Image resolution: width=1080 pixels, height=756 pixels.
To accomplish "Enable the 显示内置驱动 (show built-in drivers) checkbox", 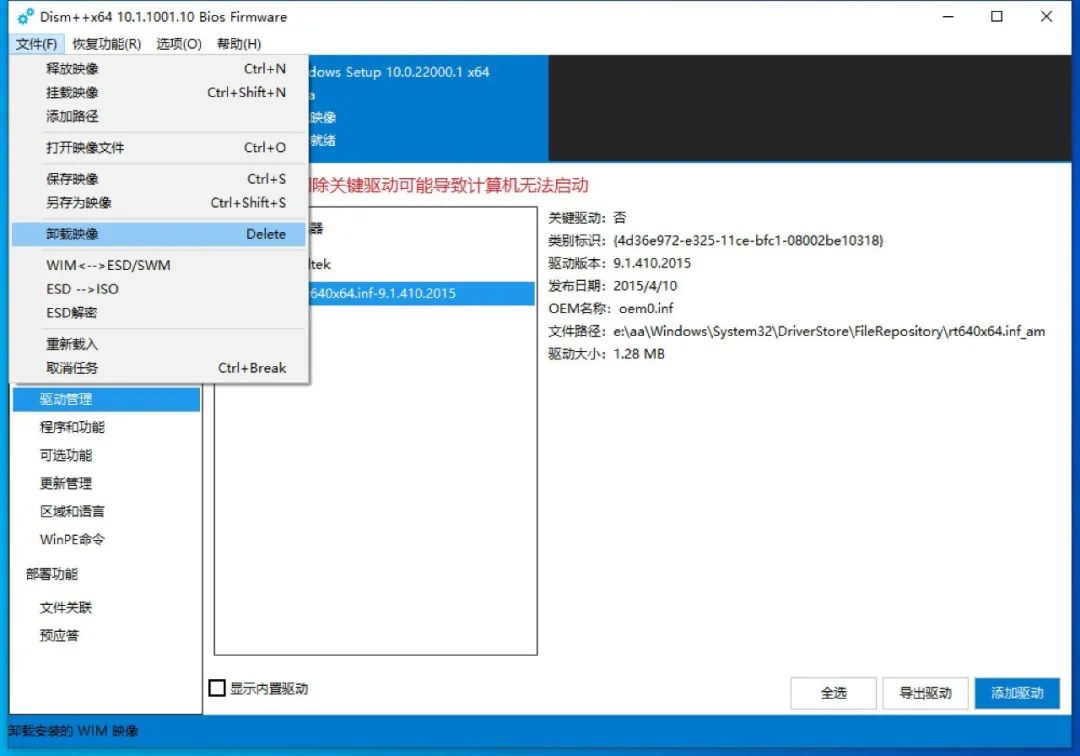I will pyautogui.click(x=216, y=689).
